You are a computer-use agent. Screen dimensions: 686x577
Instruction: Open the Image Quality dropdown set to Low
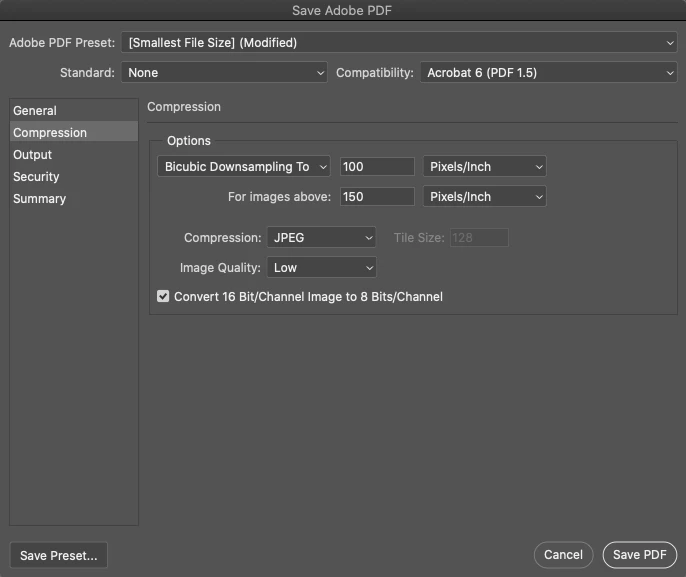click(321, 267)
